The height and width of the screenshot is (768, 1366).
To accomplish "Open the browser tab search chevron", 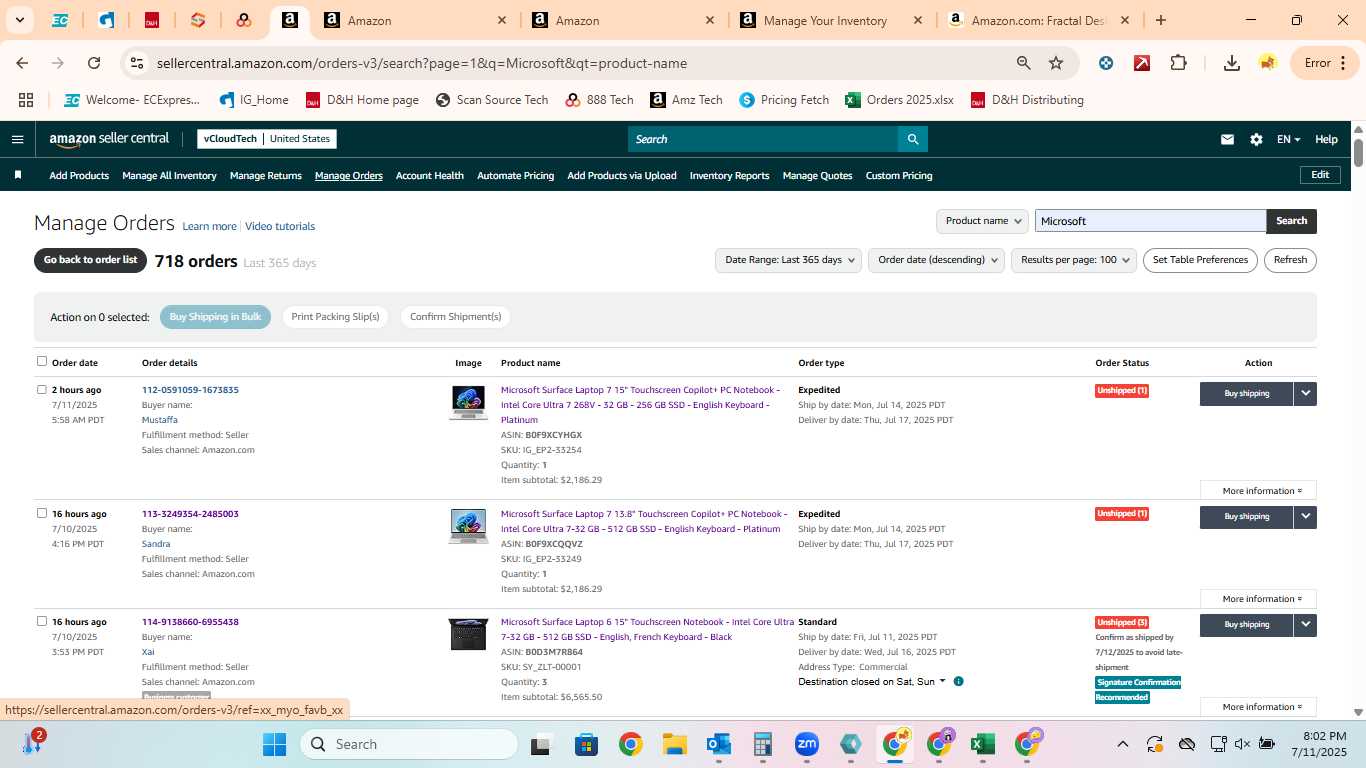I will [19, 20].
